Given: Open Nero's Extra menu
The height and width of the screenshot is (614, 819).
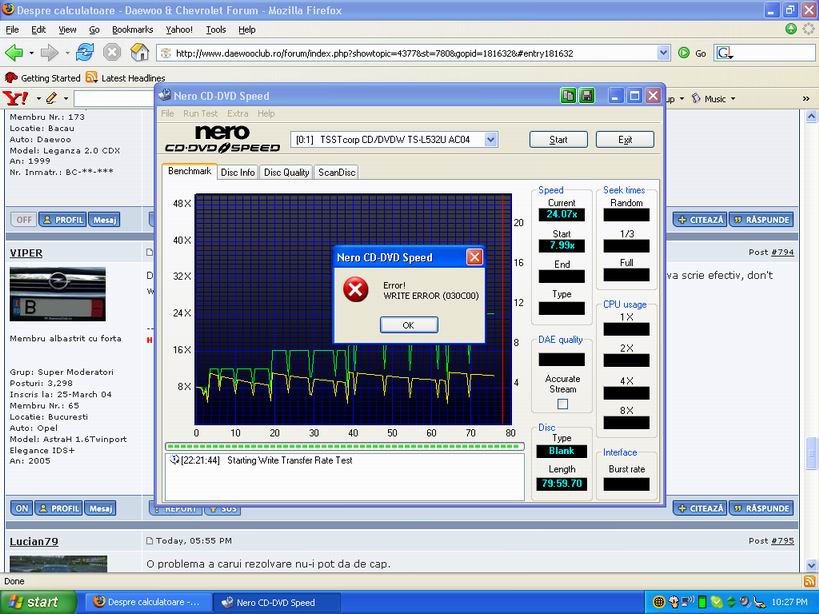Looking at the screenshot, I should 237,113.
